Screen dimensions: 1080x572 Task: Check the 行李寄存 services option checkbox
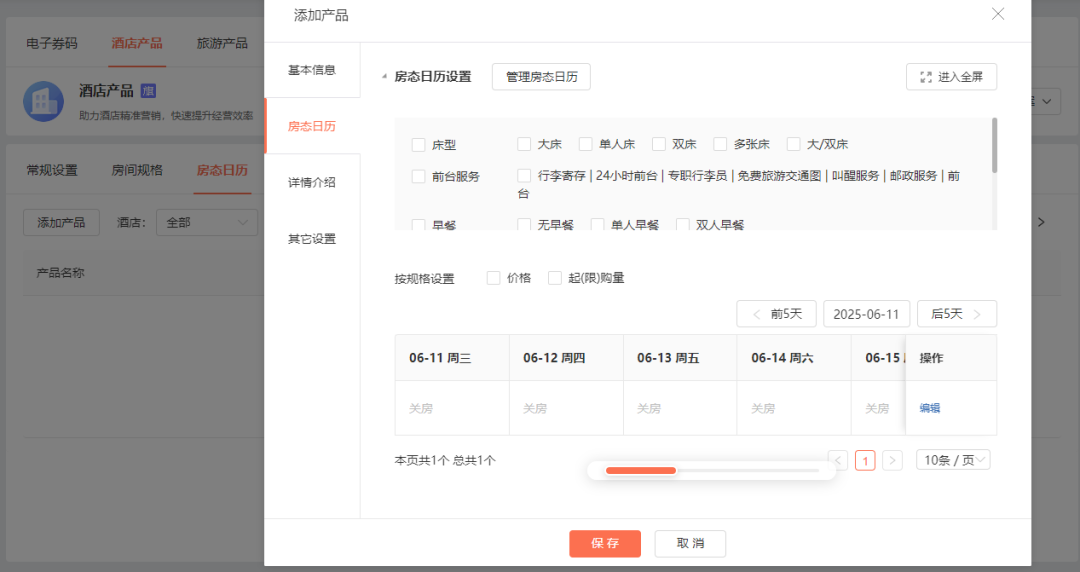[x=524, y=176]
